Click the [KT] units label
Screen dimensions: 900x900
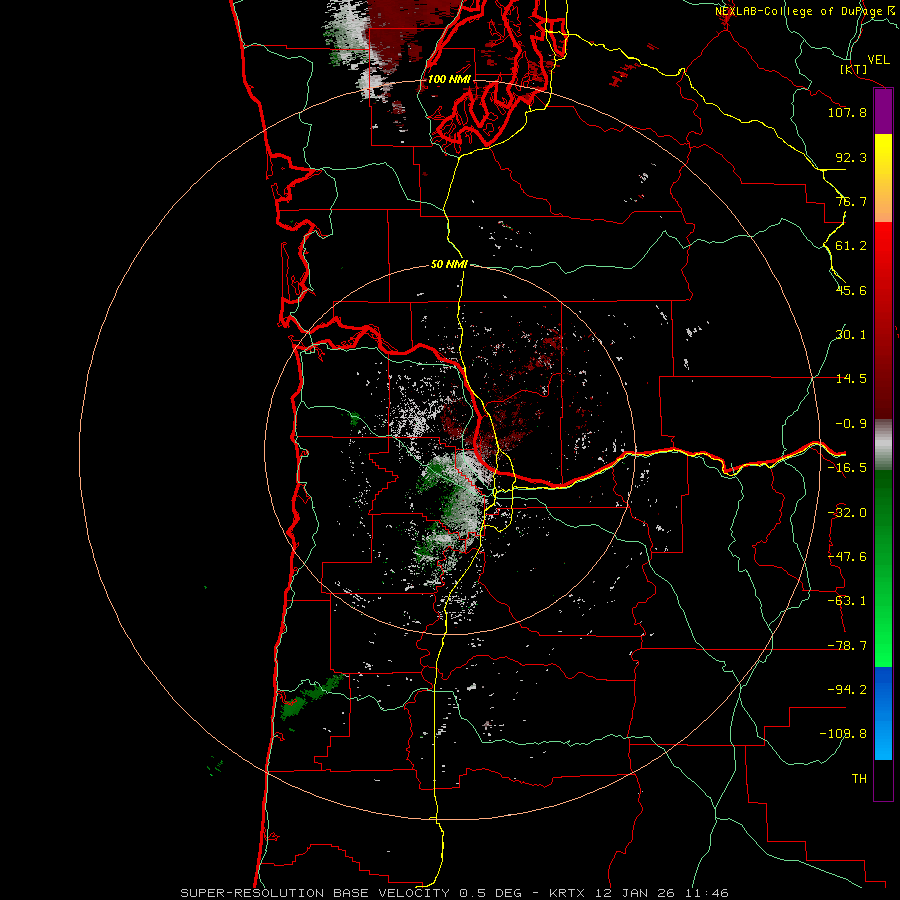coord(854,69)
